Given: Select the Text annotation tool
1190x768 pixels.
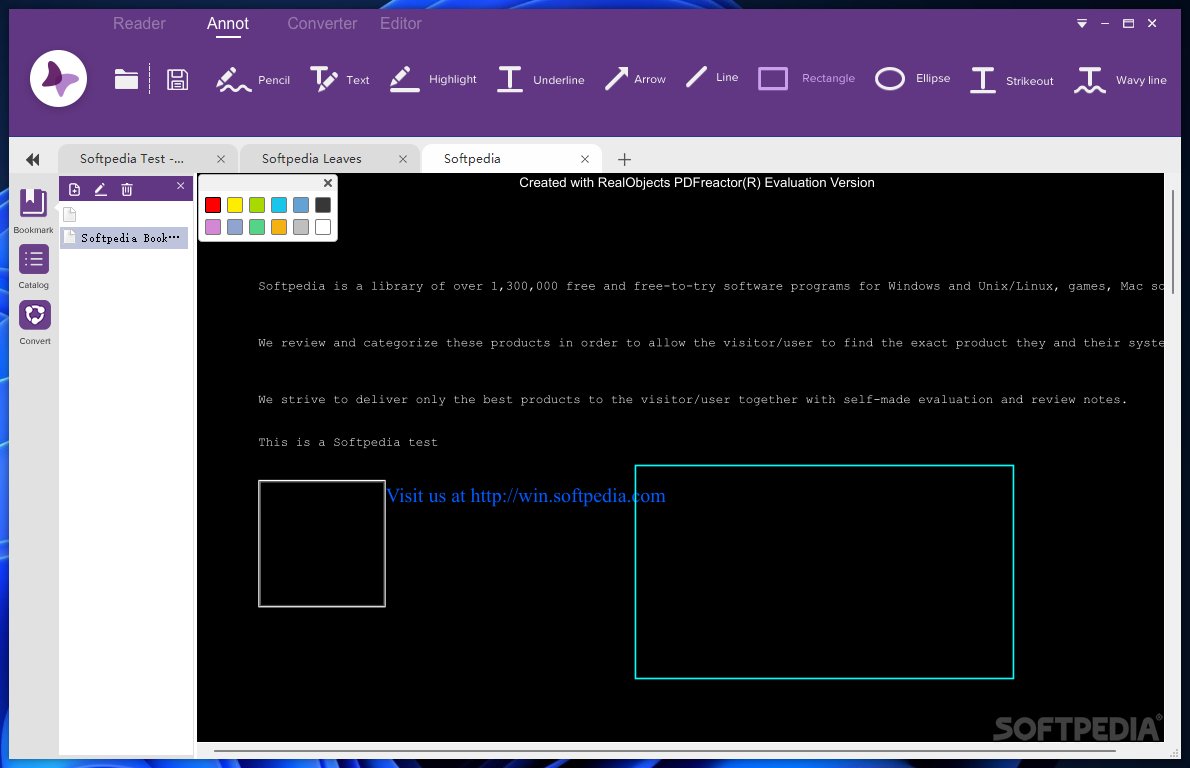Looking at the screenshot, I should 339,79.
